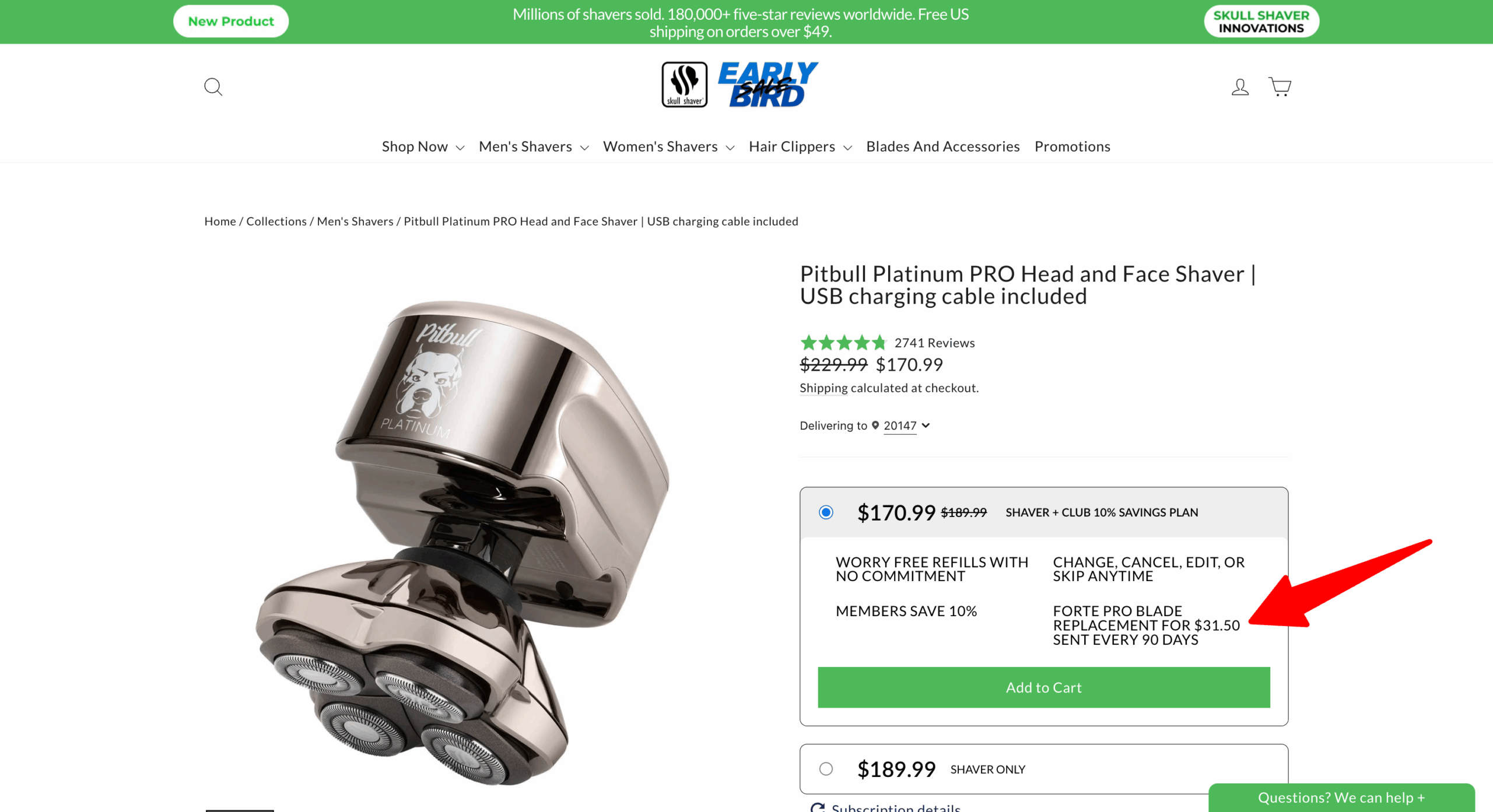
Task: Click the Skull Shaver logo
Action: click(685, 85)
